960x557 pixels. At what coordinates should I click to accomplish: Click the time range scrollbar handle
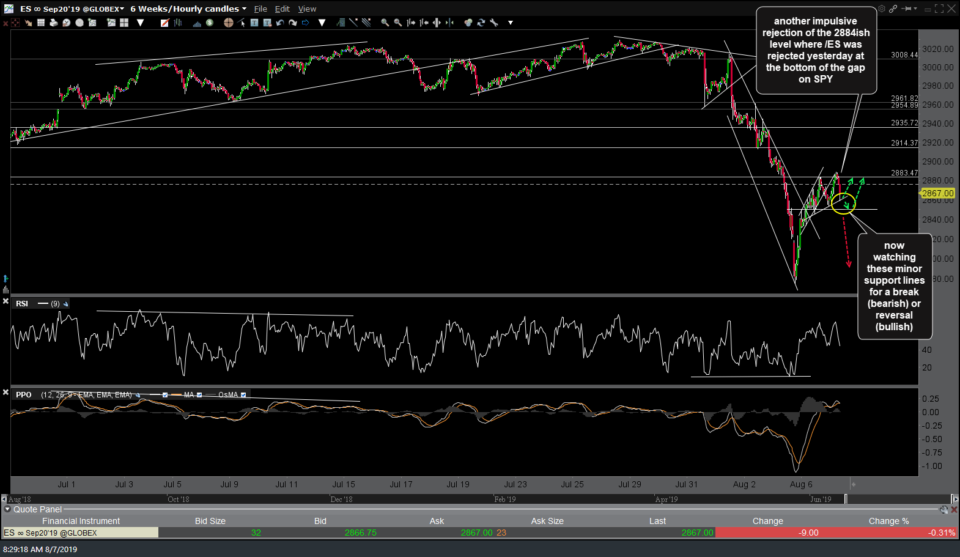(x=846, y=499)
